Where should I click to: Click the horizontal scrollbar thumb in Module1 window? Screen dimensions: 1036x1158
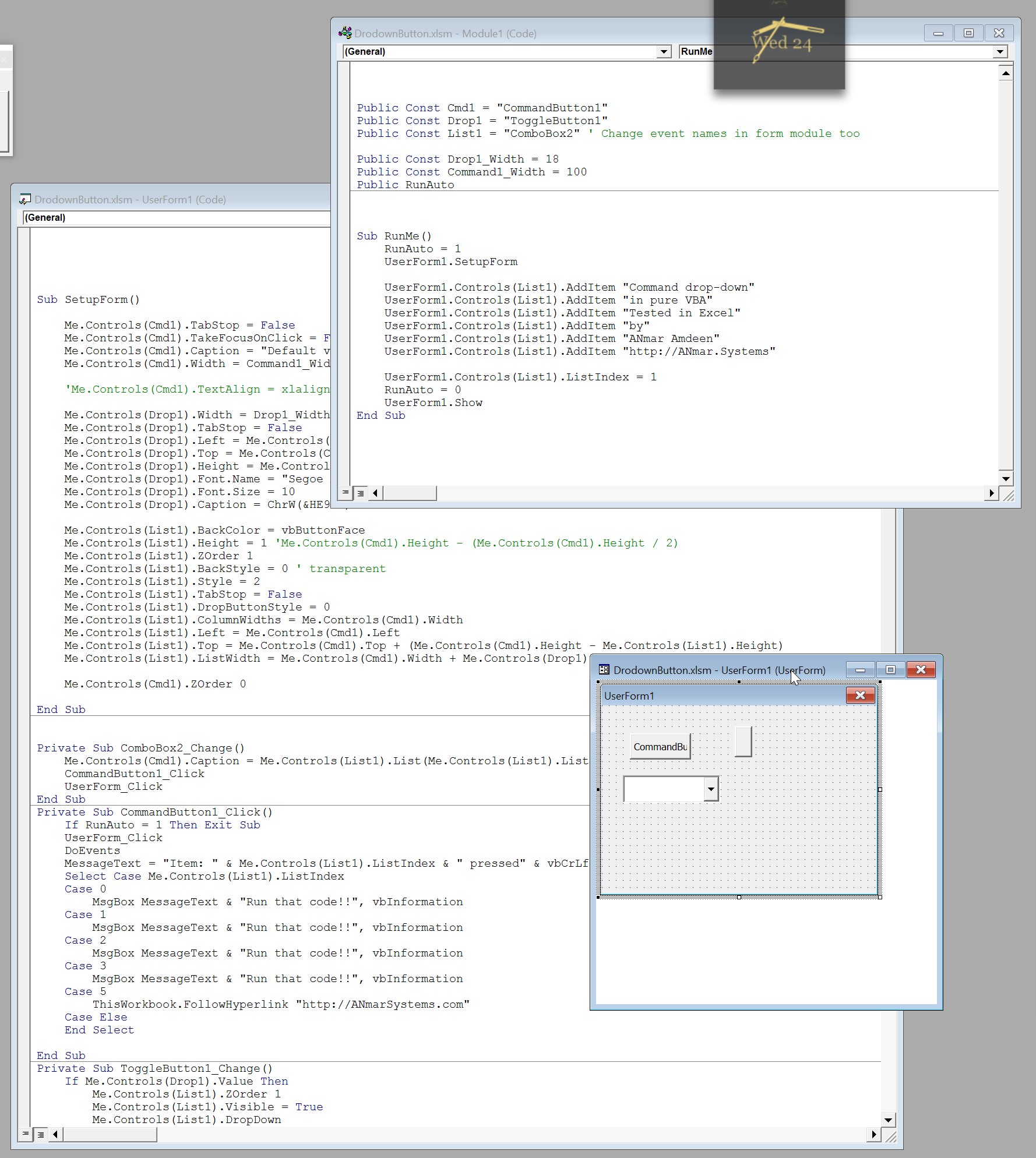click(x=410, y=493)
